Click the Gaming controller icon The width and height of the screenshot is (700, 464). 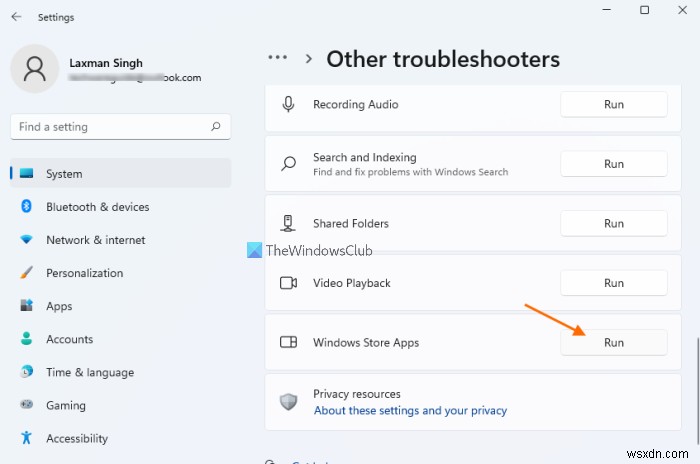[26, 406]
